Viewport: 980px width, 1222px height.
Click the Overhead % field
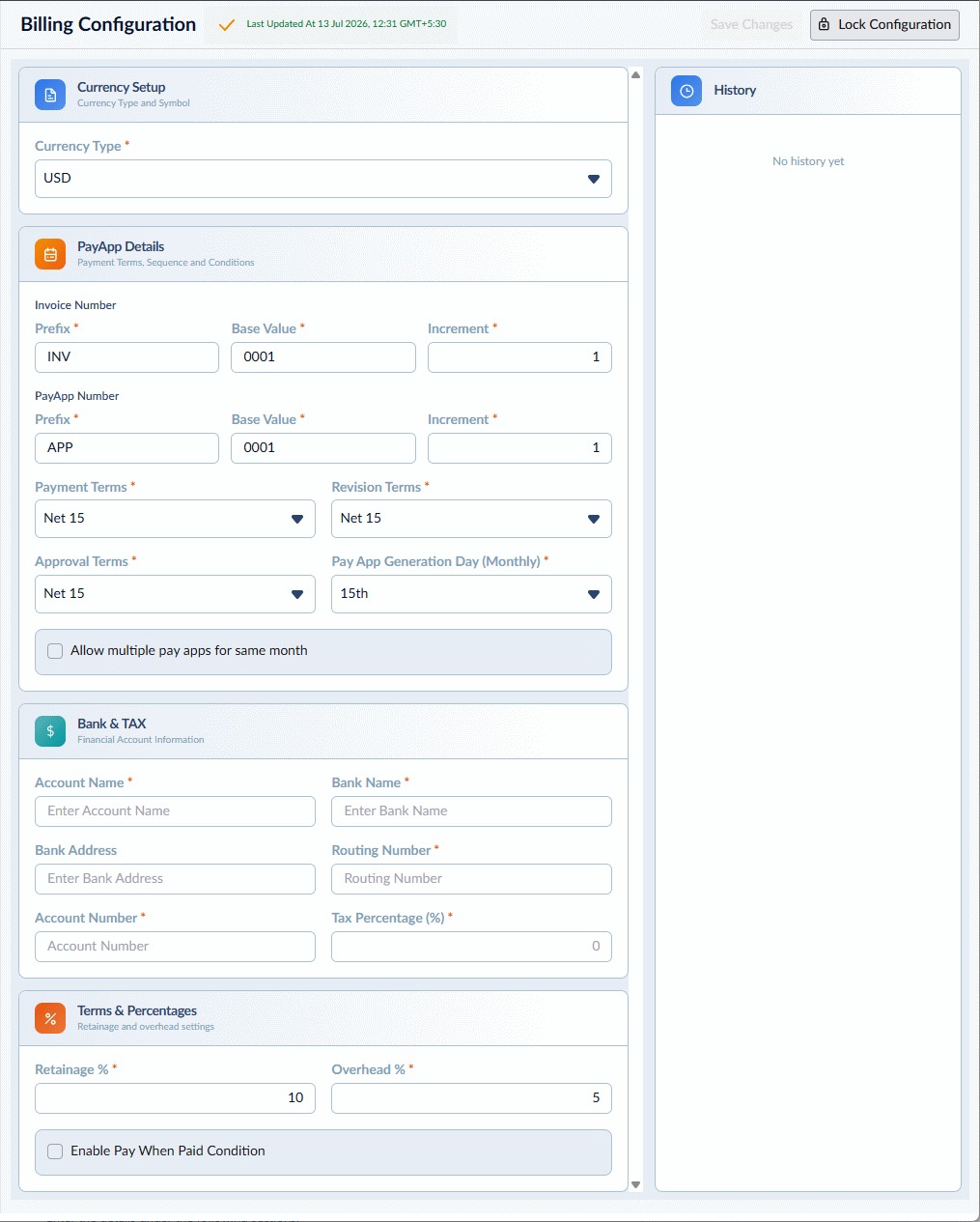471,1098
